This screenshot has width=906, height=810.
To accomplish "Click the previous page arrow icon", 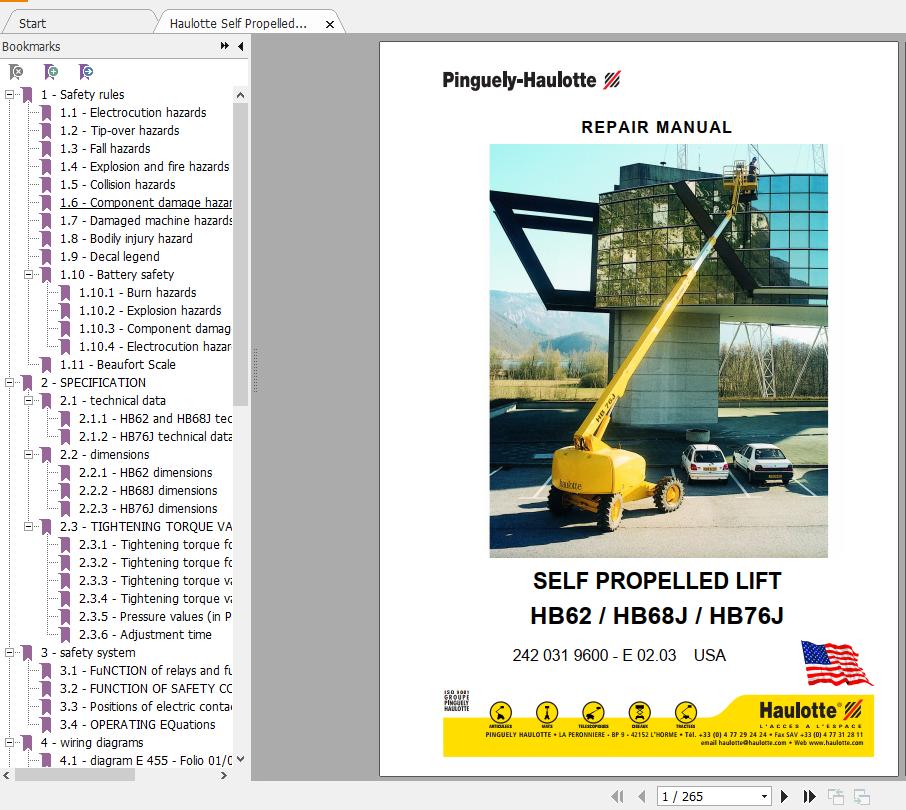I will click(641, 795).
